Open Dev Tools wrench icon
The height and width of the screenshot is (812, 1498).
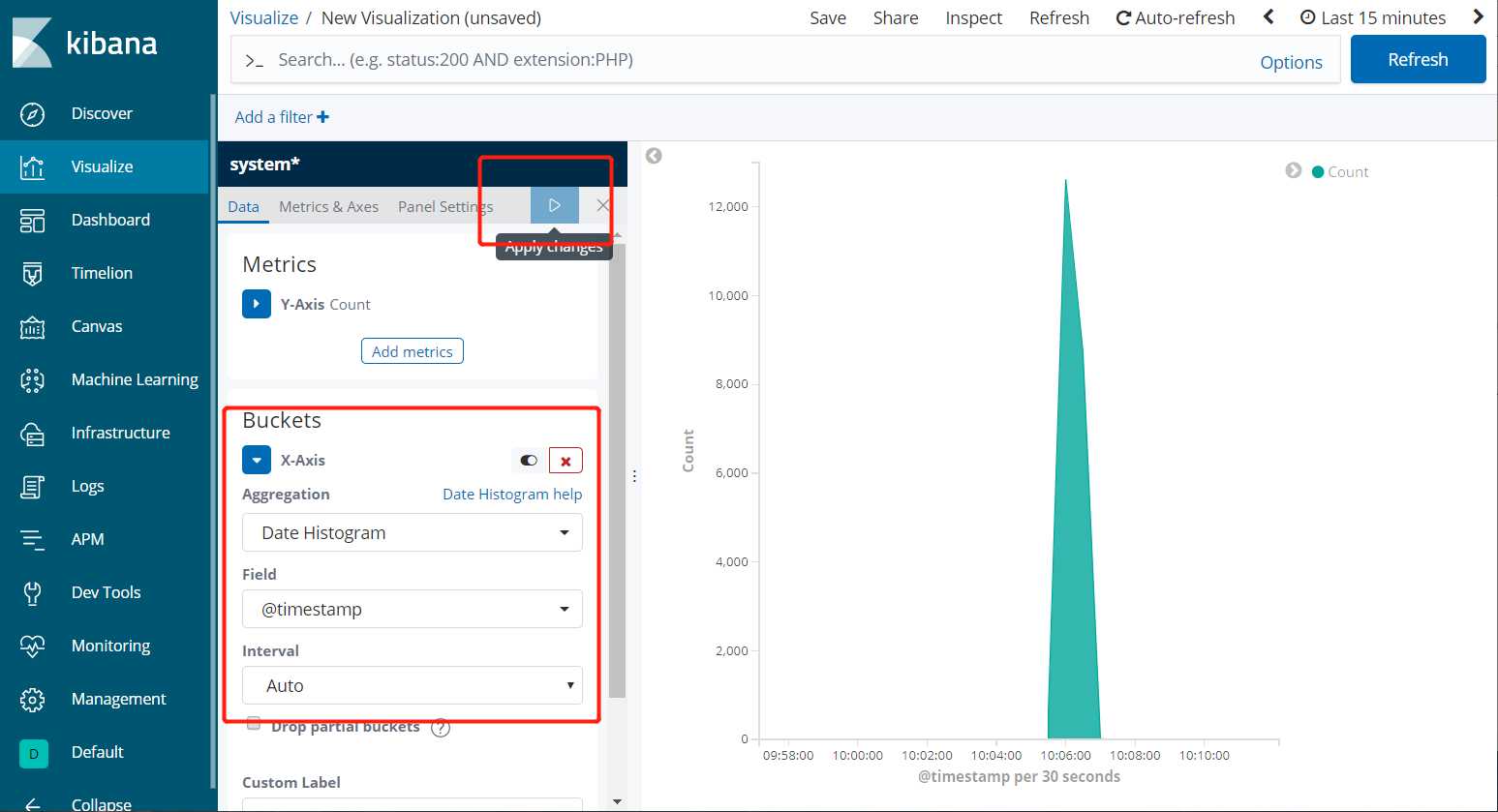tap(32, 592)
